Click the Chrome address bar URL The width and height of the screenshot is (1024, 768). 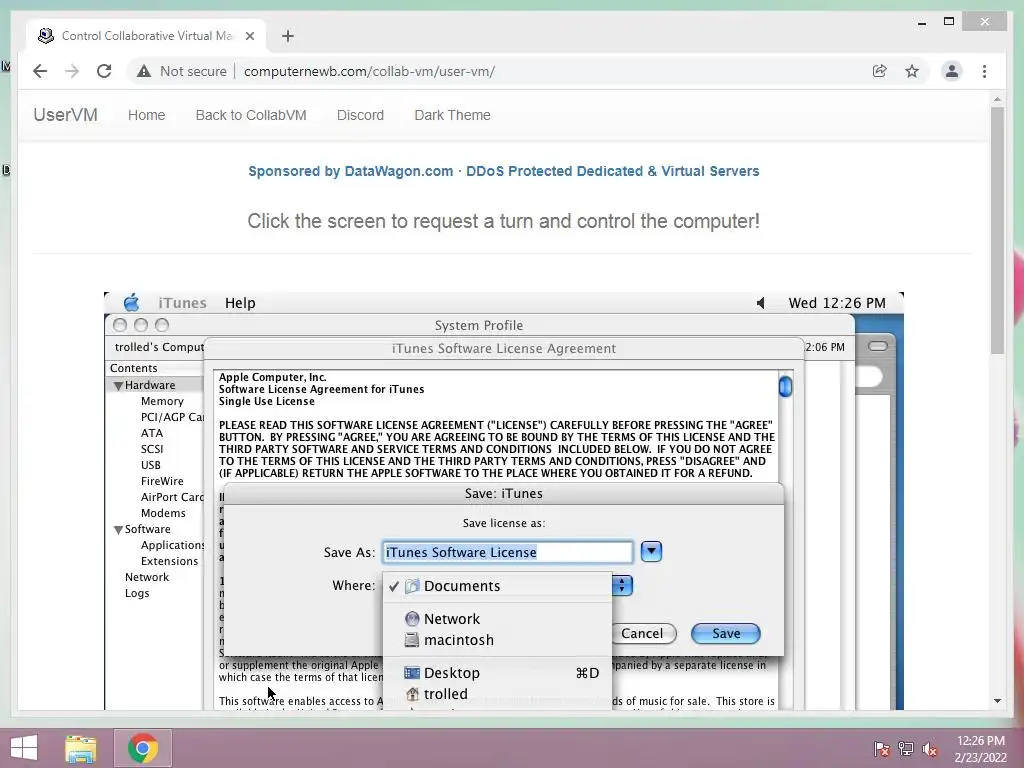[370, 71]
